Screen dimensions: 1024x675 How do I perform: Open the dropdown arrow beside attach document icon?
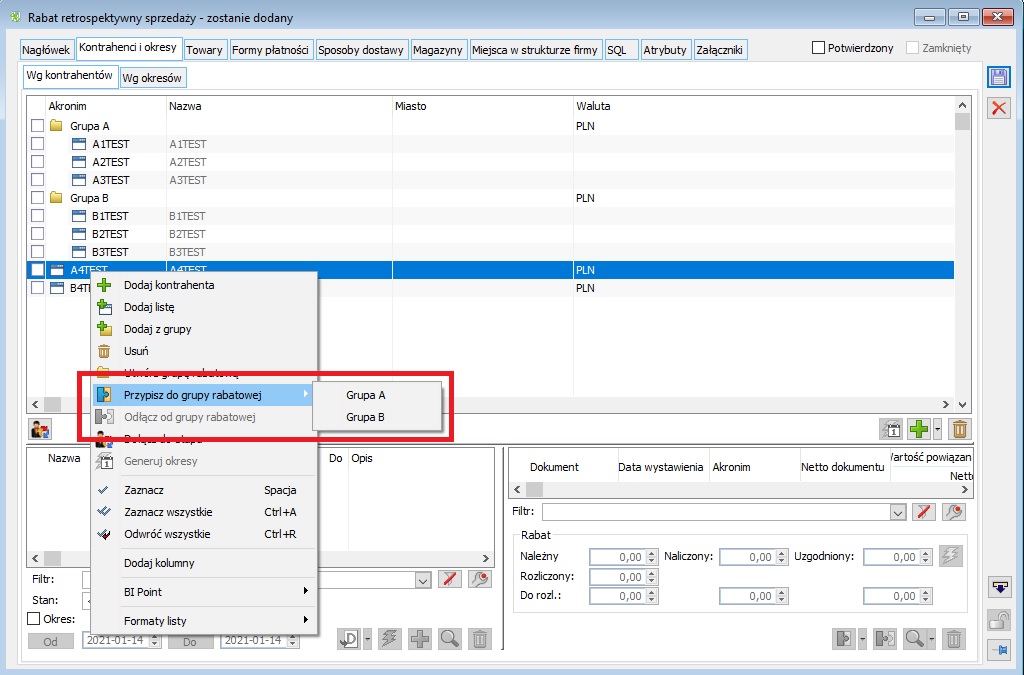pyautogui.click(x=862, y=638)
